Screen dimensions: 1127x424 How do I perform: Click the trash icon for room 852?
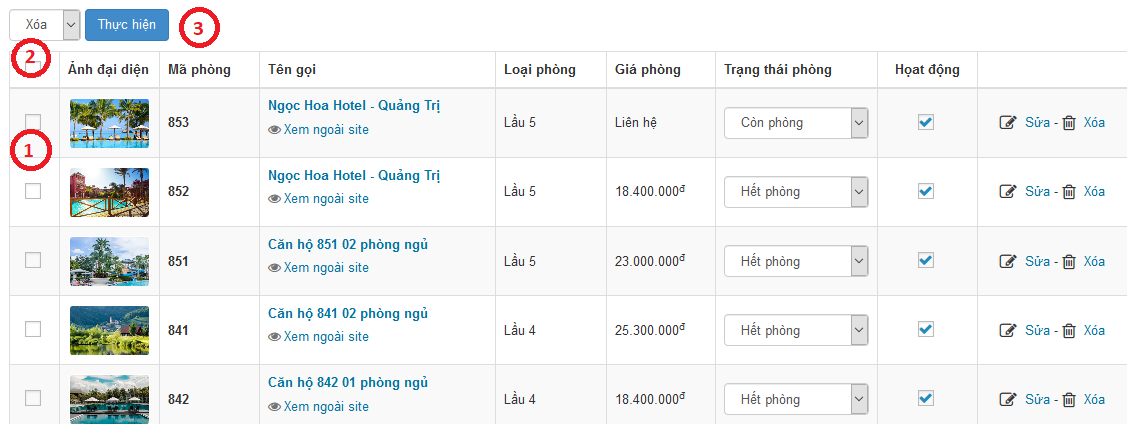1069,192
